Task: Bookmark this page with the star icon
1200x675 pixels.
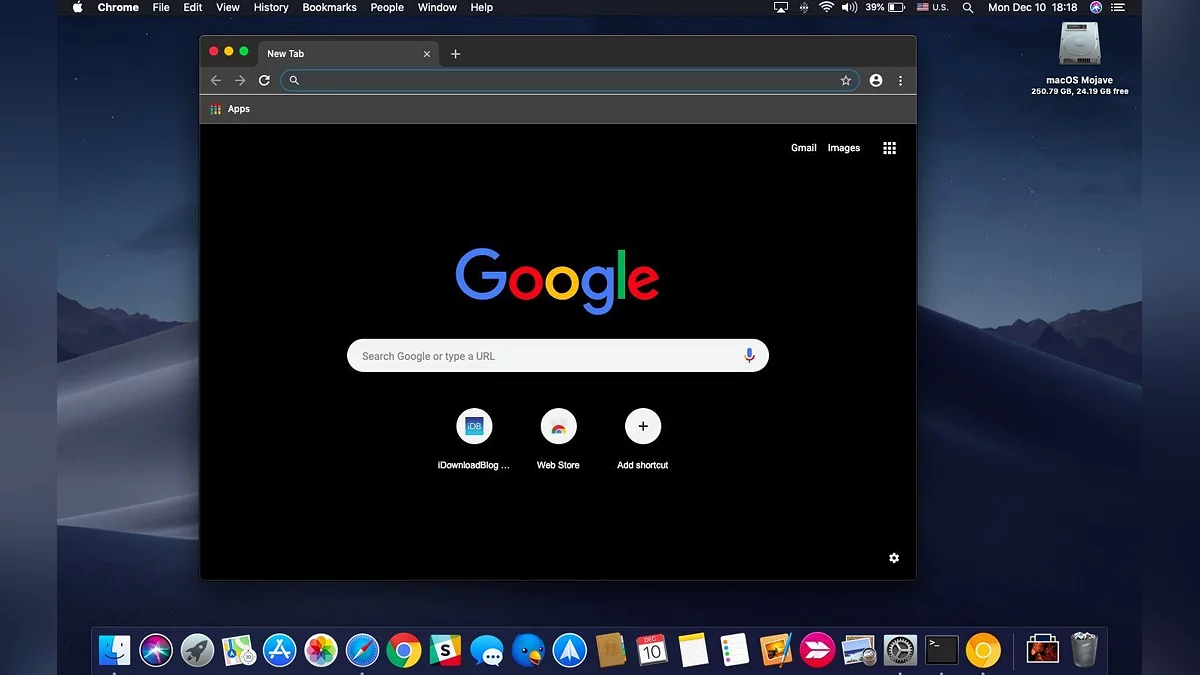Action: (x=845, y=80)
